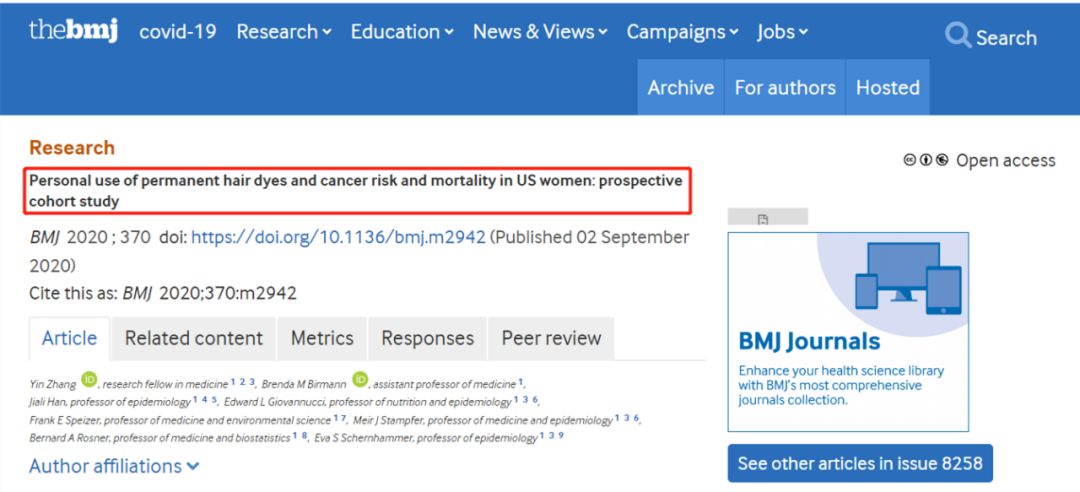Click the search magnifying glass icon
The image size is (1080, 492).
tap(958, 36)
